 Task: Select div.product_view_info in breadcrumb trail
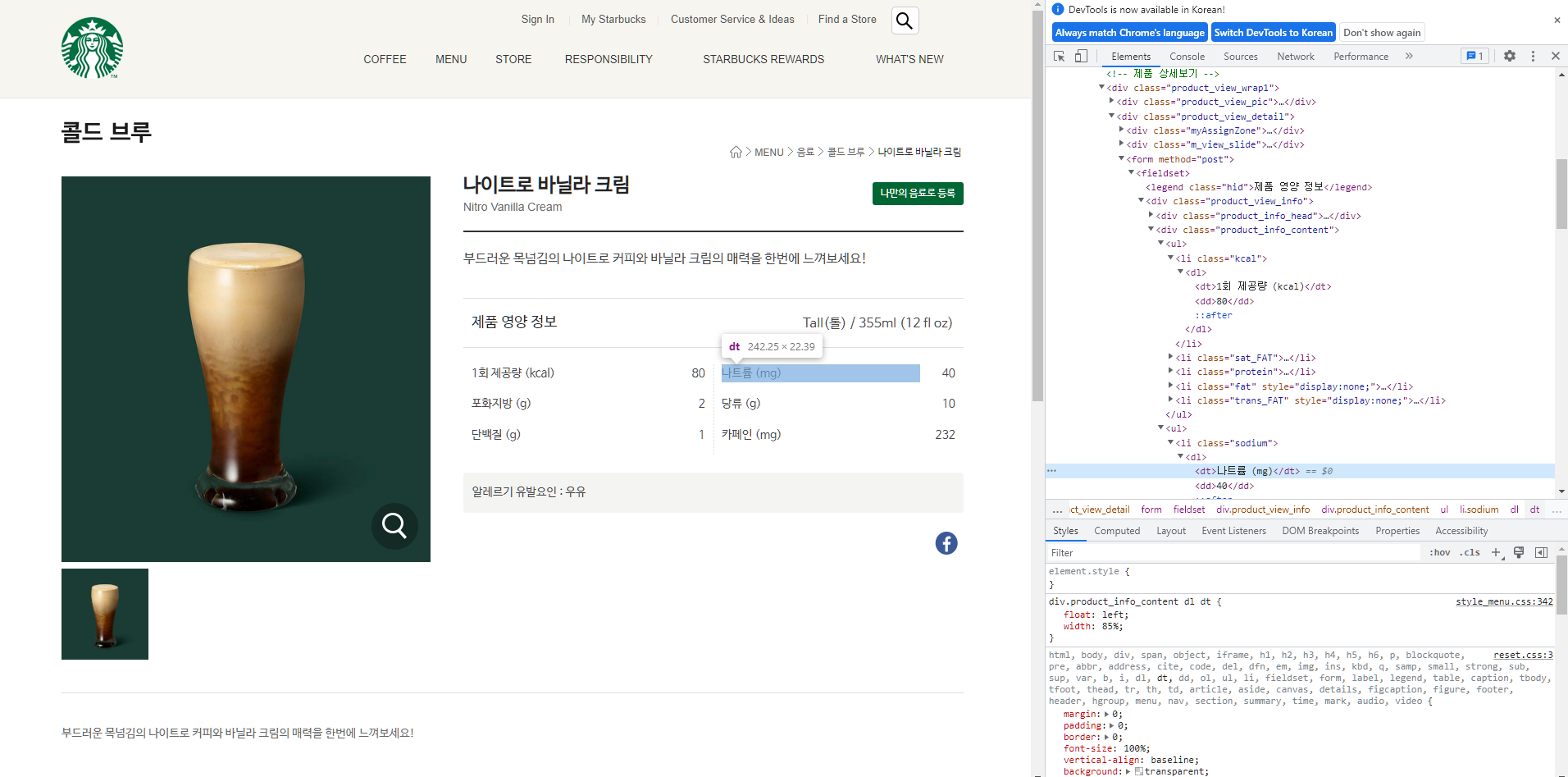click(1263, 510)
